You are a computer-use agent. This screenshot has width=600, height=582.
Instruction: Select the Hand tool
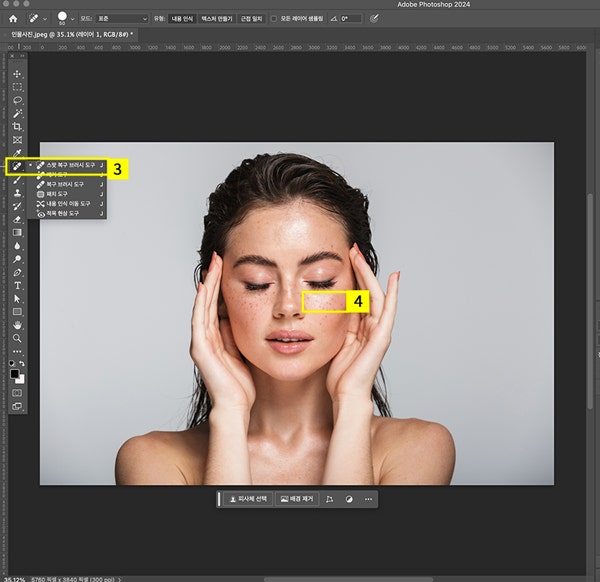click(18, 325)
